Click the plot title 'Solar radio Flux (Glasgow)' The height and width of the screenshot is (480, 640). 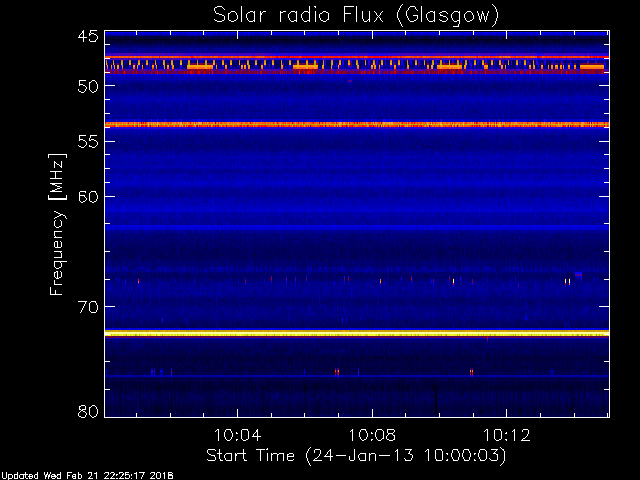[356, 14]
